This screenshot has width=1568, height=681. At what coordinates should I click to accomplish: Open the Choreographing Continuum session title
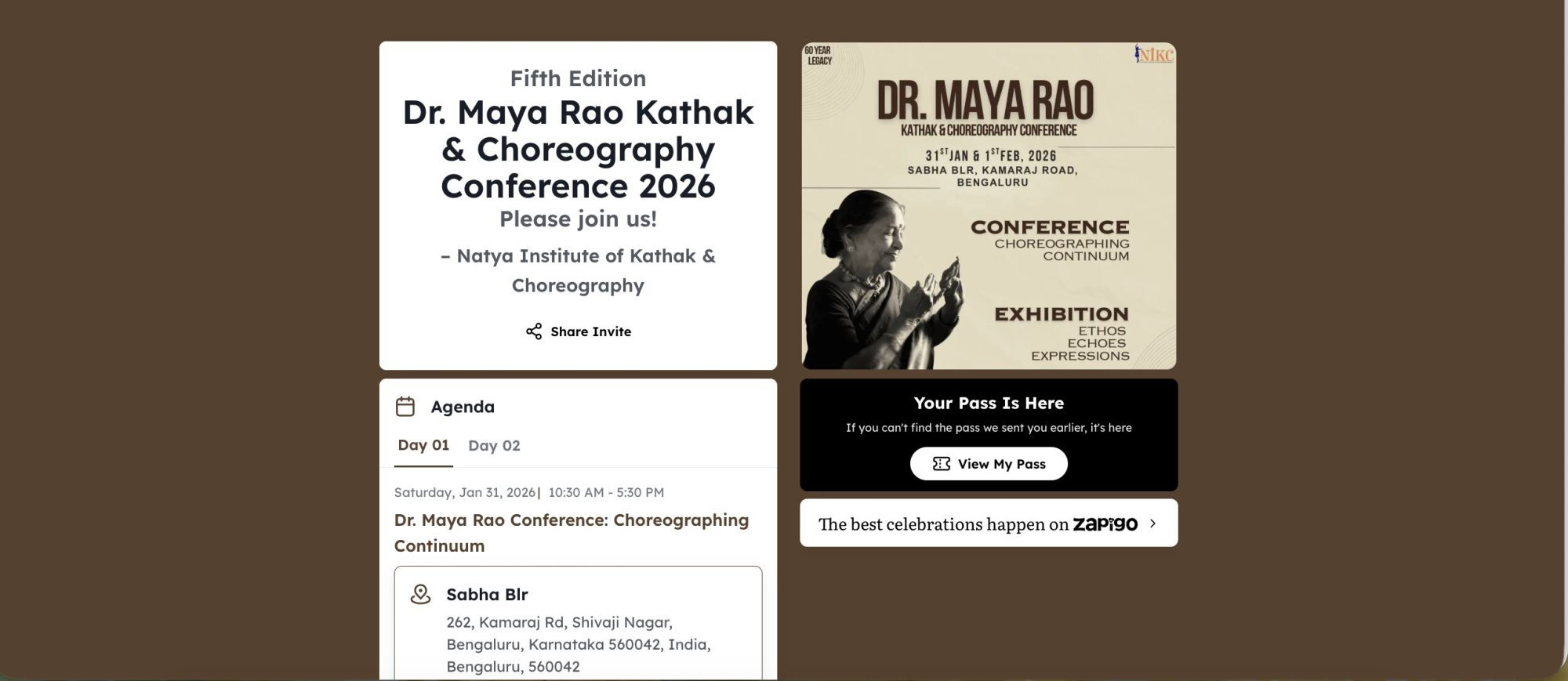tap(571, 533)
